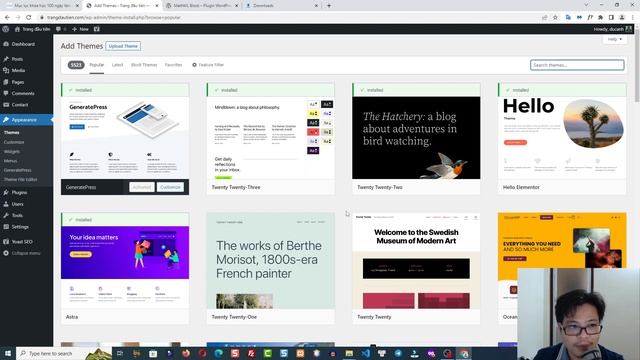640x360 pixels.
Task: Open the Howdy, docanh account menu
Action: (x=613, y=29)
